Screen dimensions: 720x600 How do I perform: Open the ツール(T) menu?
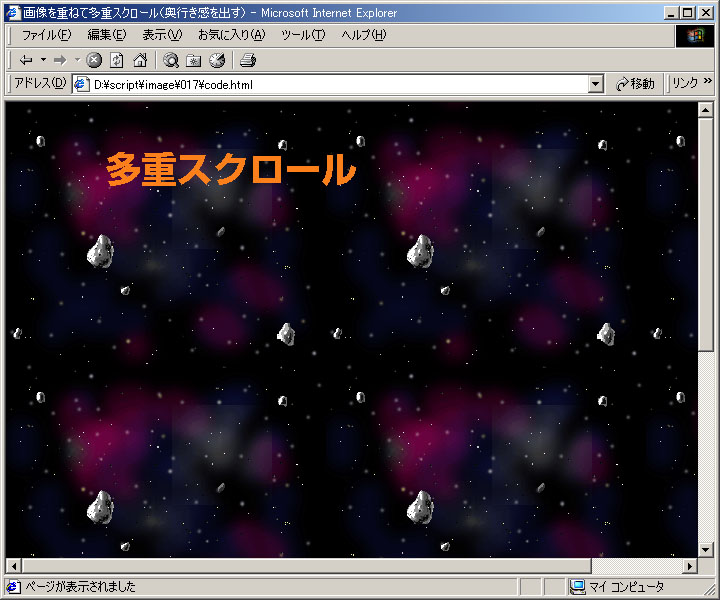click(303, 35)
